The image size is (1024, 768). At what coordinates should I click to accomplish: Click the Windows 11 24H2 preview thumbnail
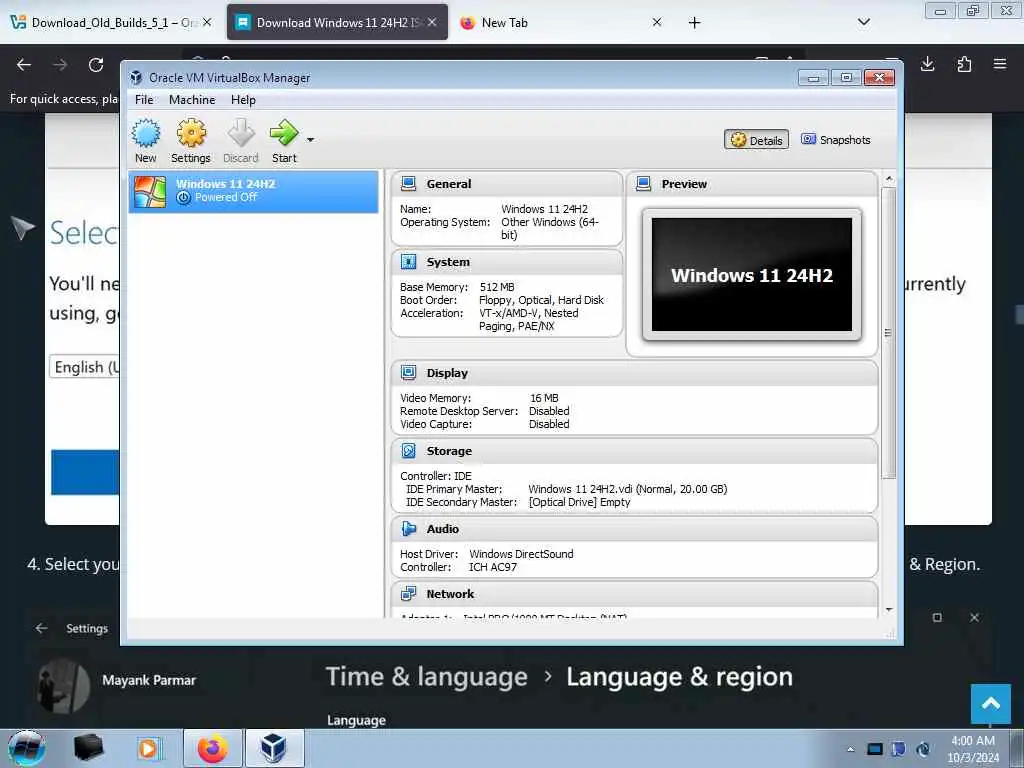[752, 275]
